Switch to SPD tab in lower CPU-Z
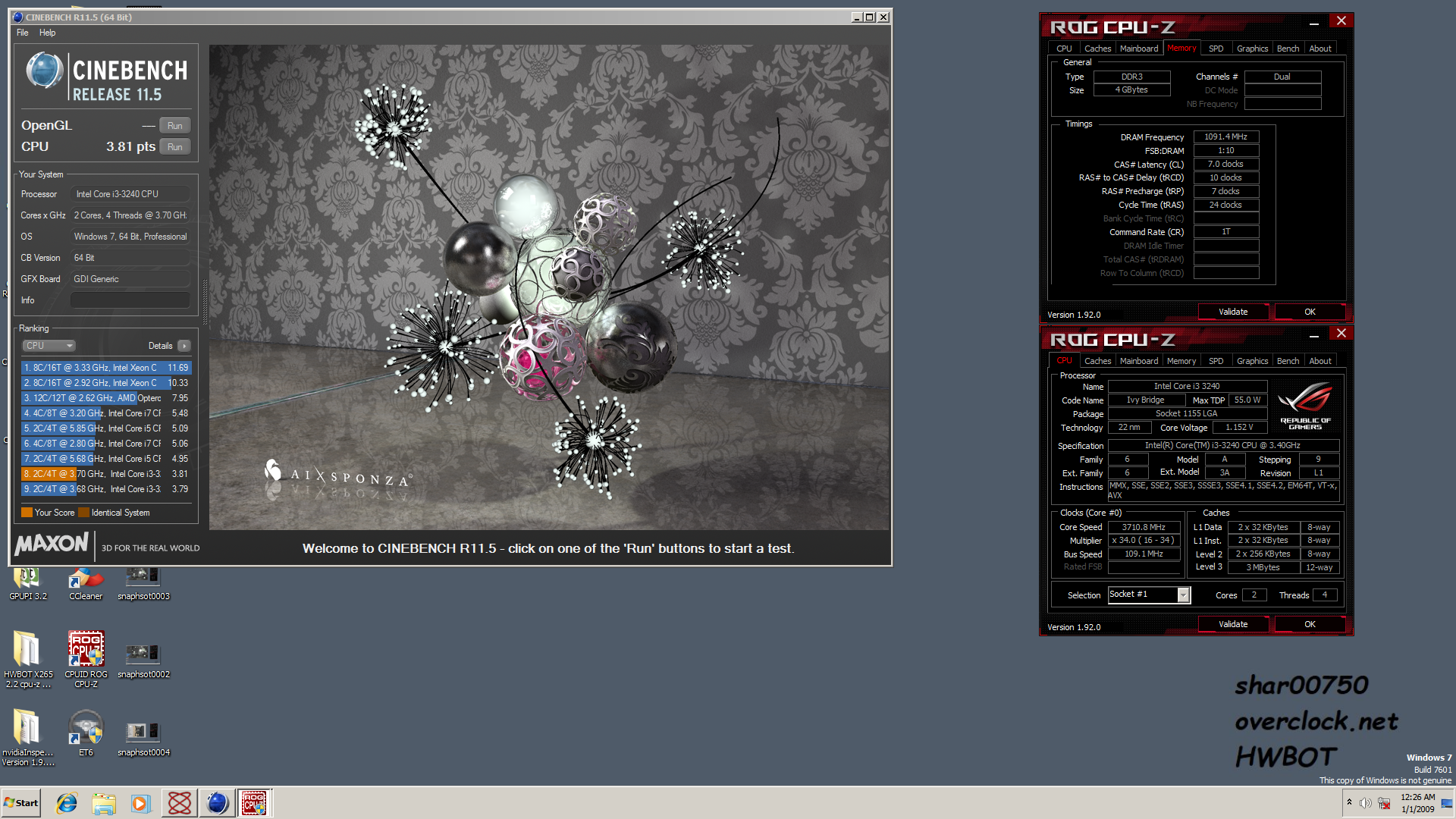Image resolution: width=1456 pixels, height=819 pixels. point(1216,361)
